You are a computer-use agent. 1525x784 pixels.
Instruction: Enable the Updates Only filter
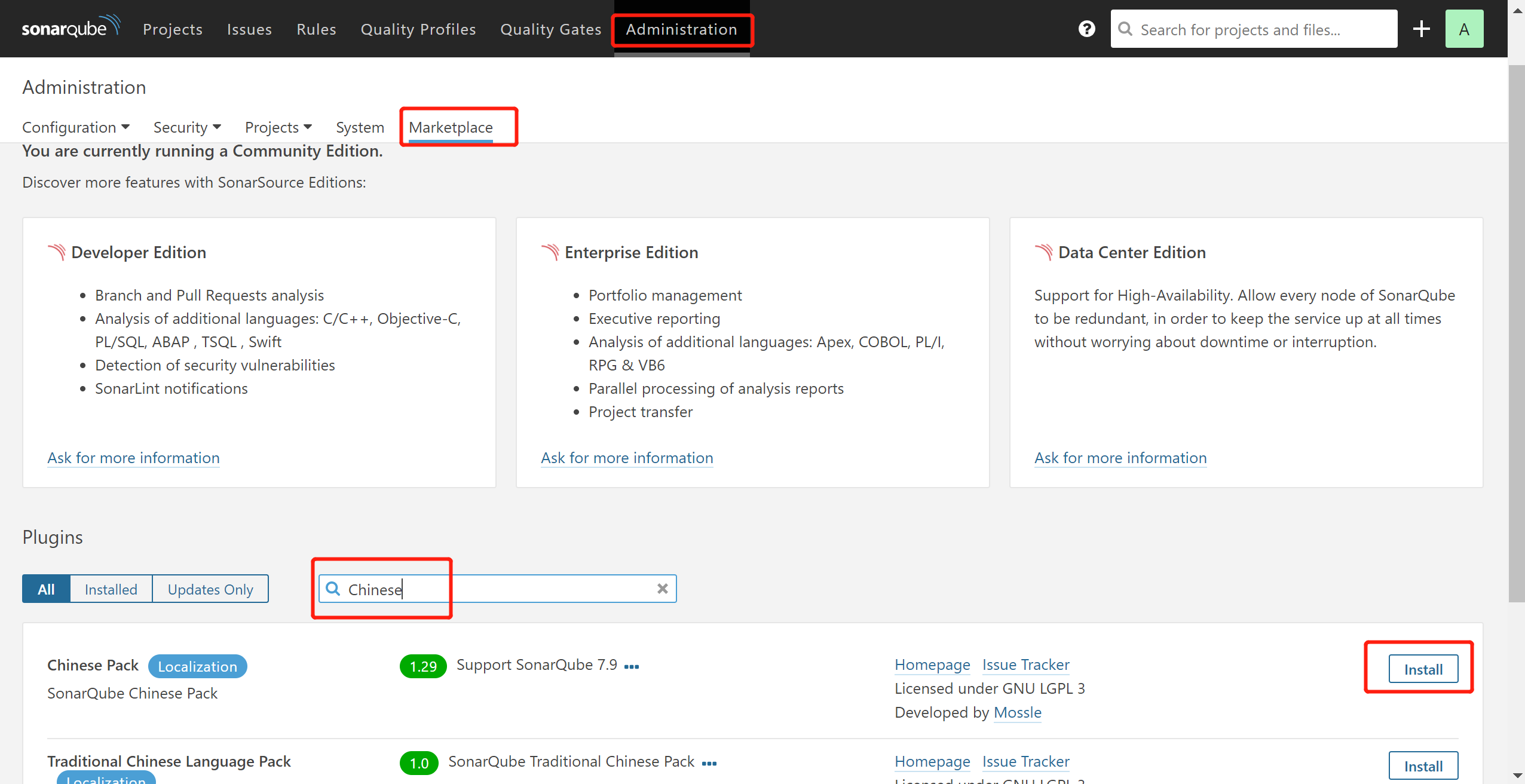(x=210, y=589)
